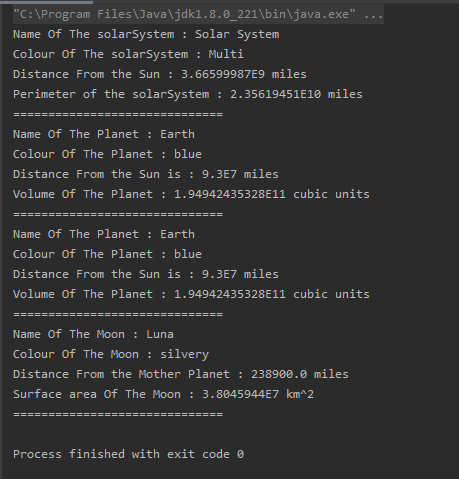This screenshot has width=459, height=479.
Task: Click the 'Surface area Of The Moon' line
Action: 163,395
